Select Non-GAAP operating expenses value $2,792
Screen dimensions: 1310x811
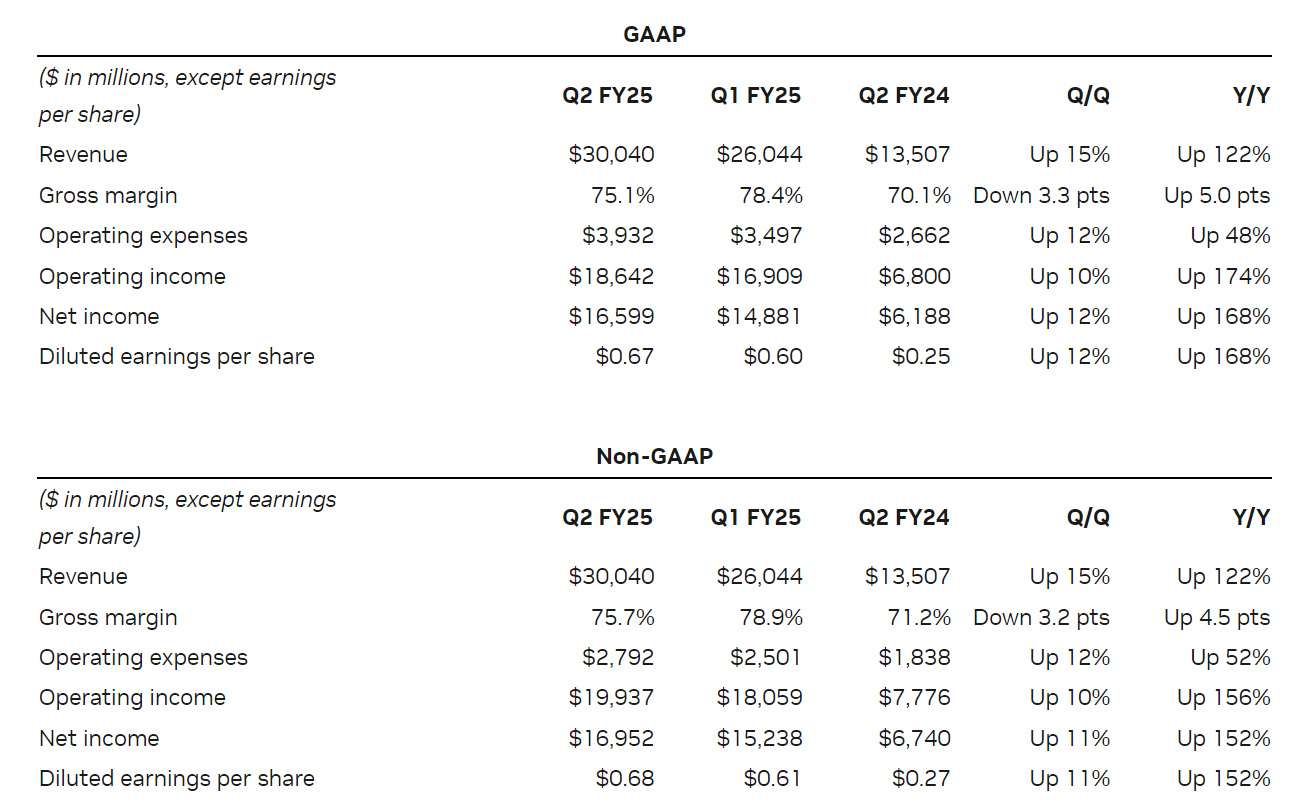(x=618, y=658)
